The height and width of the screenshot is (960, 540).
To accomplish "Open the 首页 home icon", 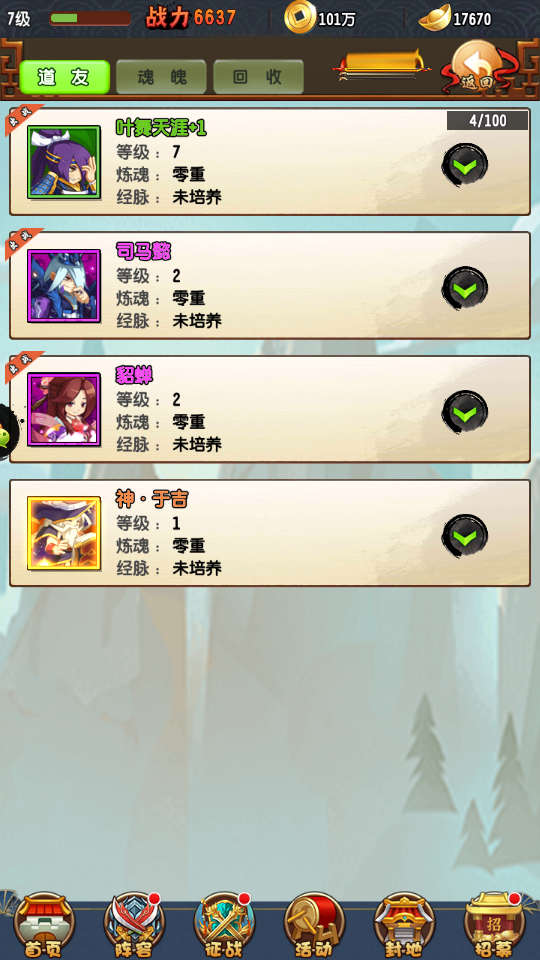I will 44,924.
